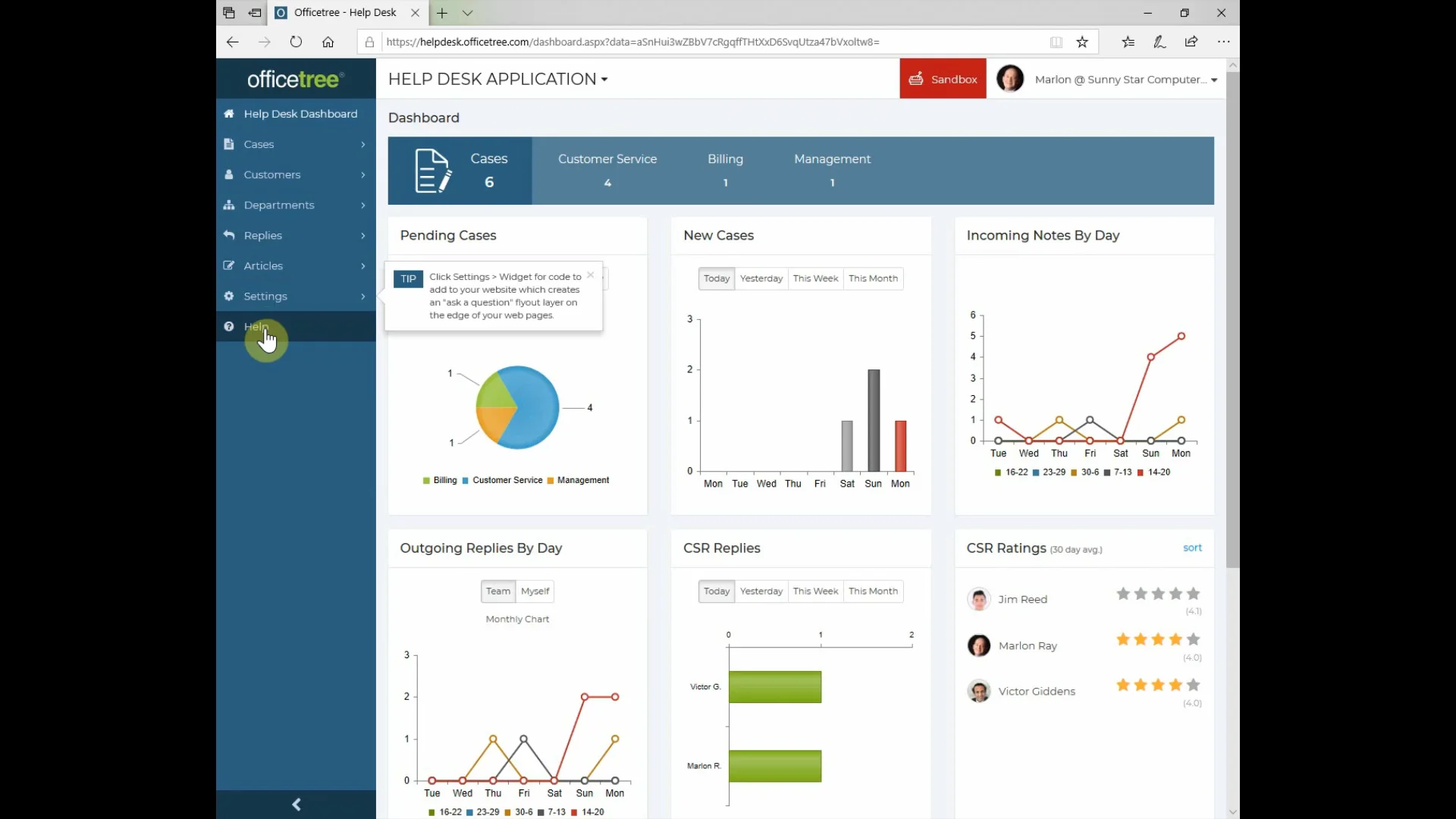Select This Month in New Cases filter
Image resolution: width=1456 pixels, height=819 pixels.
point(873,278)
